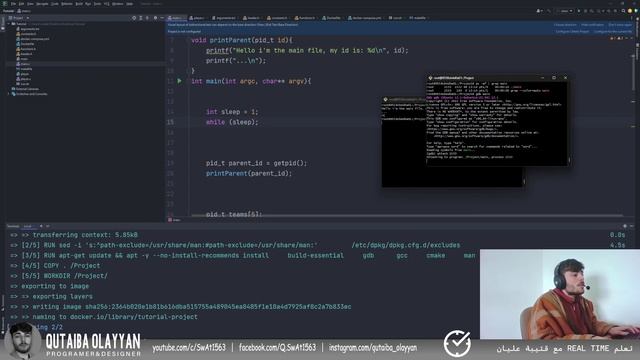Click the Debug button in top toolbar
Screen dimensions: 640x360
(585, 11)
